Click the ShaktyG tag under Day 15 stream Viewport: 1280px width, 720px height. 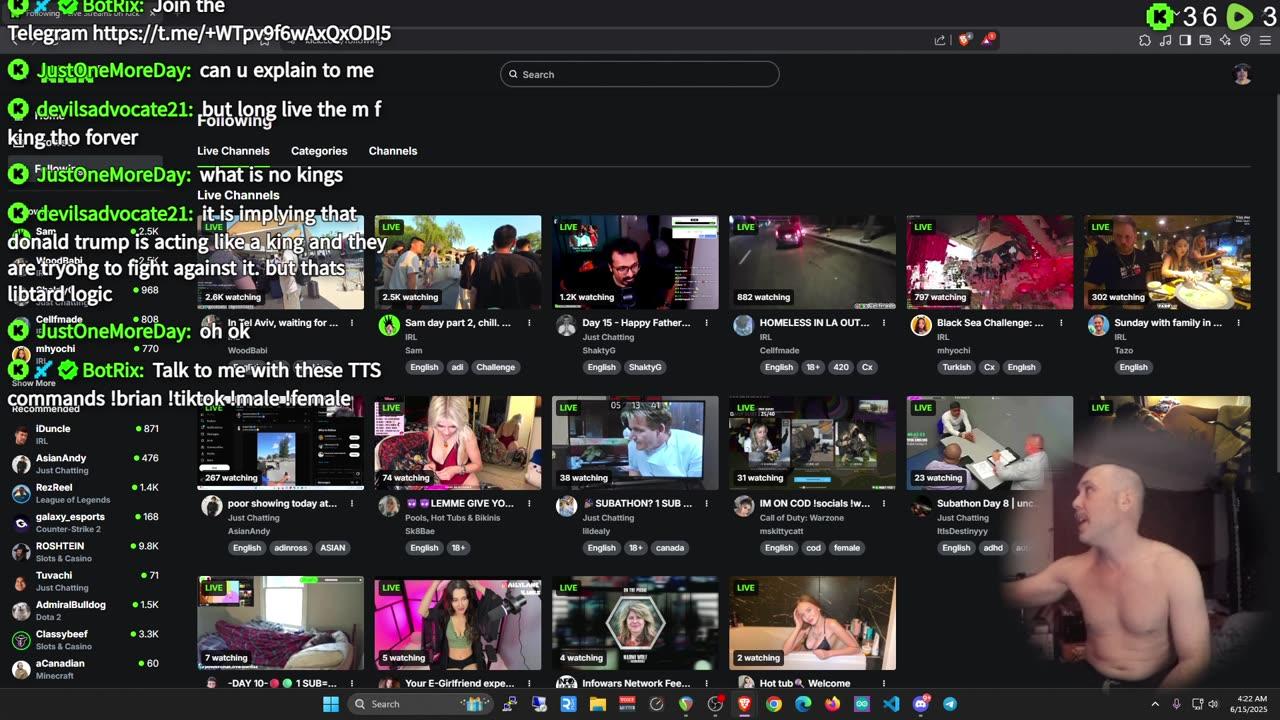(x=645, y=367)
